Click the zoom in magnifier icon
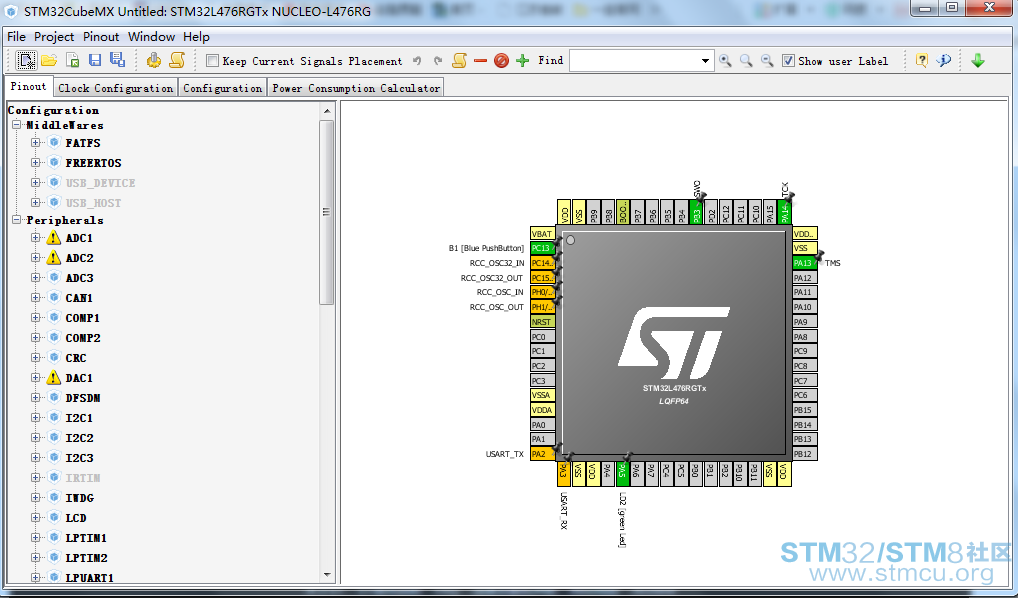 point(725,61)
